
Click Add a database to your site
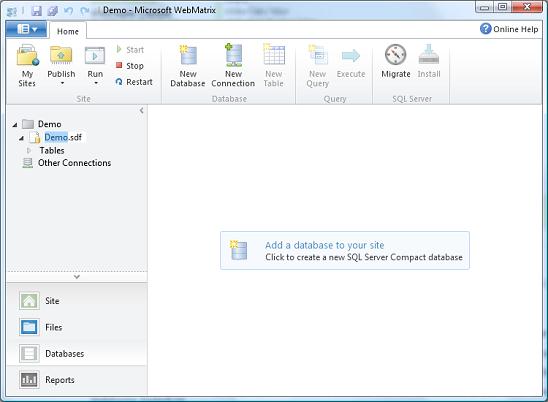(x=345, y=250)
